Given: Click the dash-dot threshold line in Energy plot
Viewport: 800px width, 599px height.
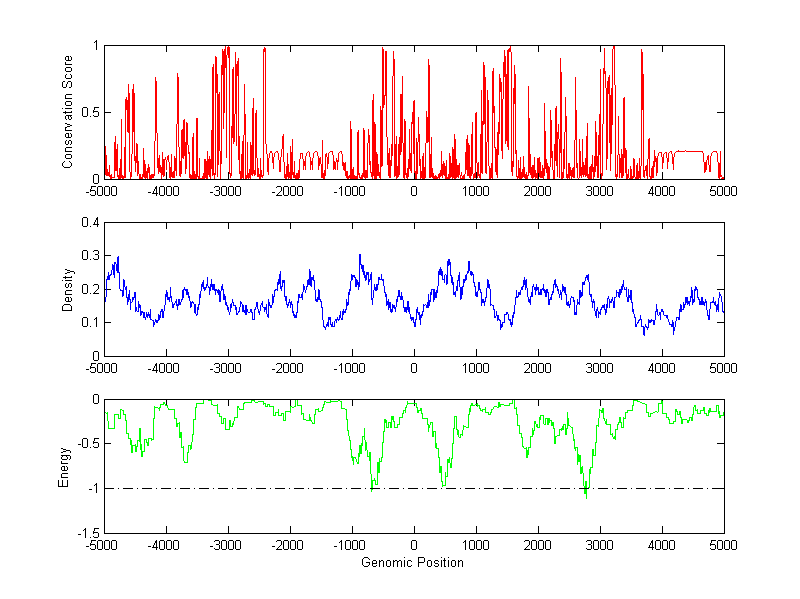Looking at the screenshot, I should 250,488.
